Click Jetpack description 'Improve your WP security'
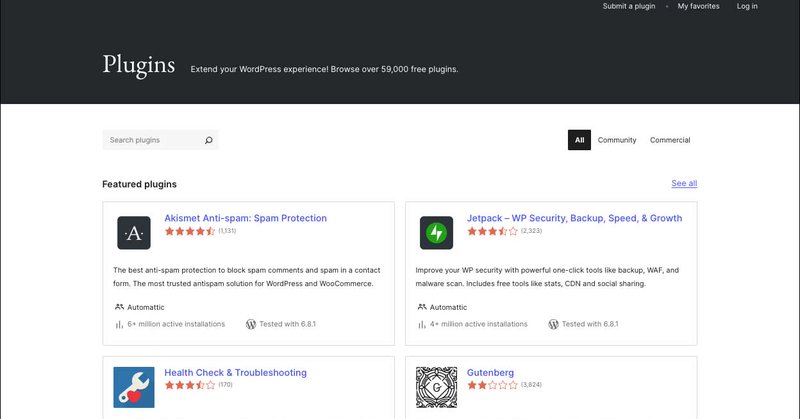 point(547,277)
